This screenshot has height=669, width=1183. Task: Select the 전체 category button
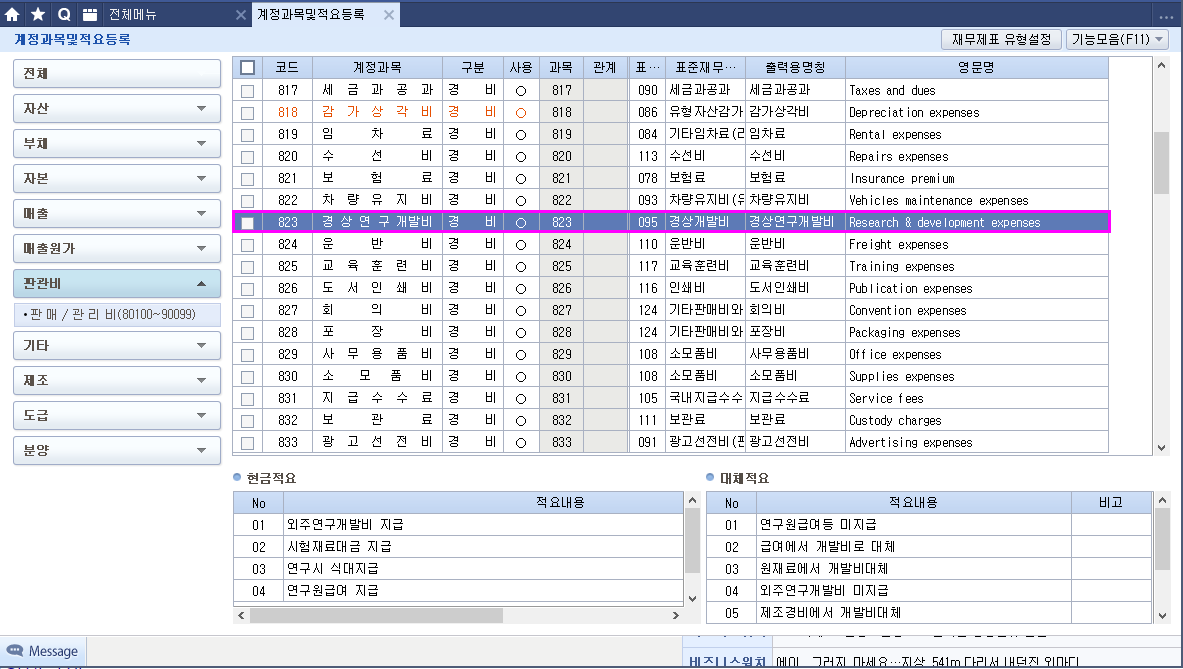(117, 73)
